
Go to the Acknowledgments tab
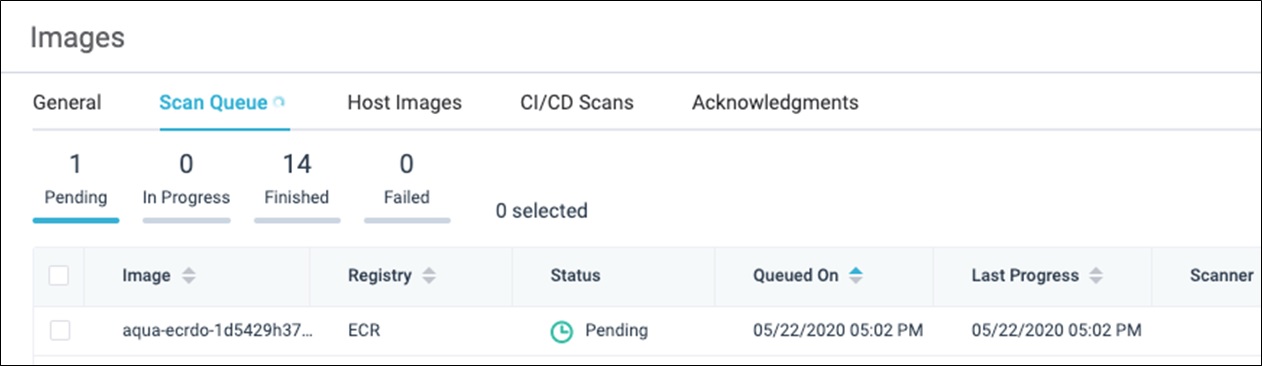tap(775, 102)
